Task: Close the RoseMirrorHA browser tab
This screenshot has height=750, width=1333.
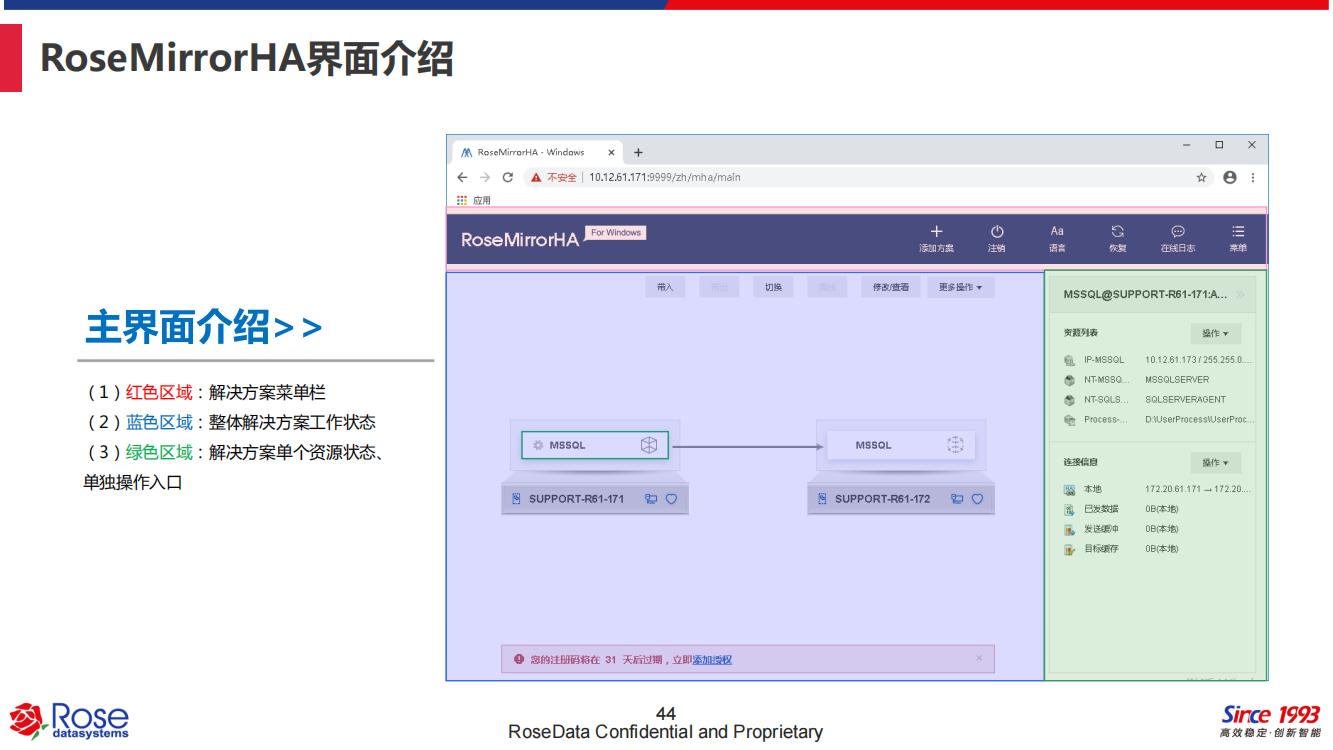Action: click(611, 153)
